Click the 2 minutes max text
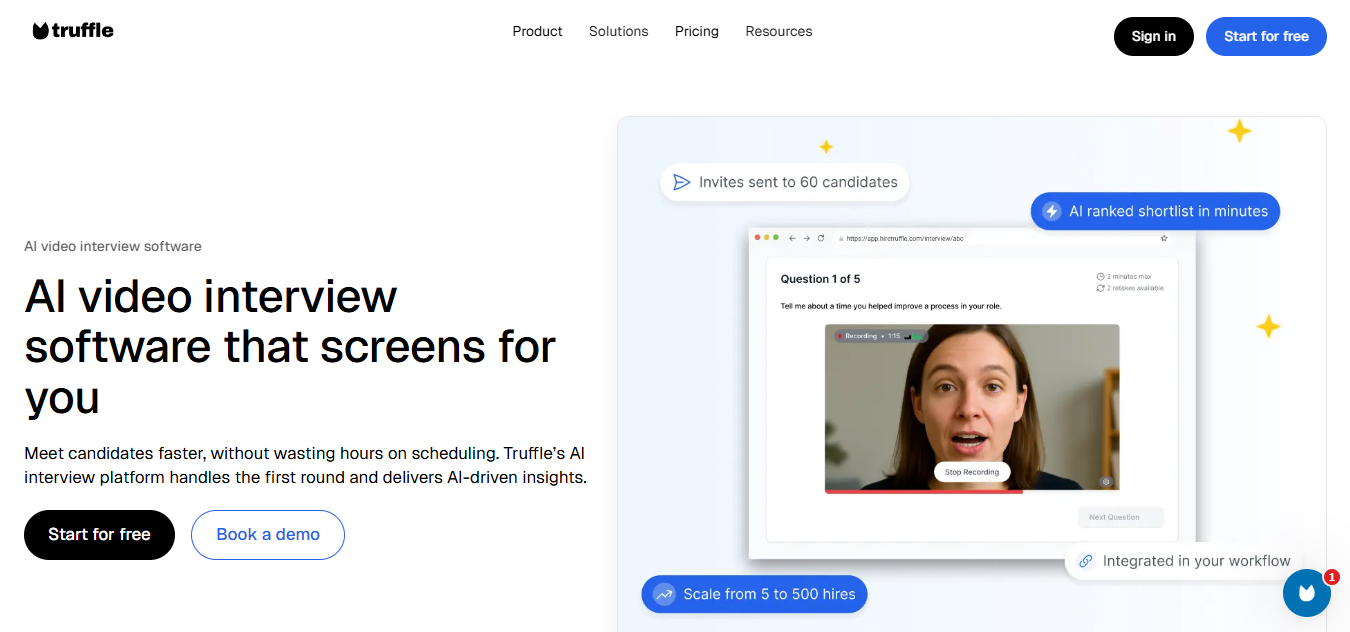The height and width of the screenshot is (632, 1350). 1129,276
